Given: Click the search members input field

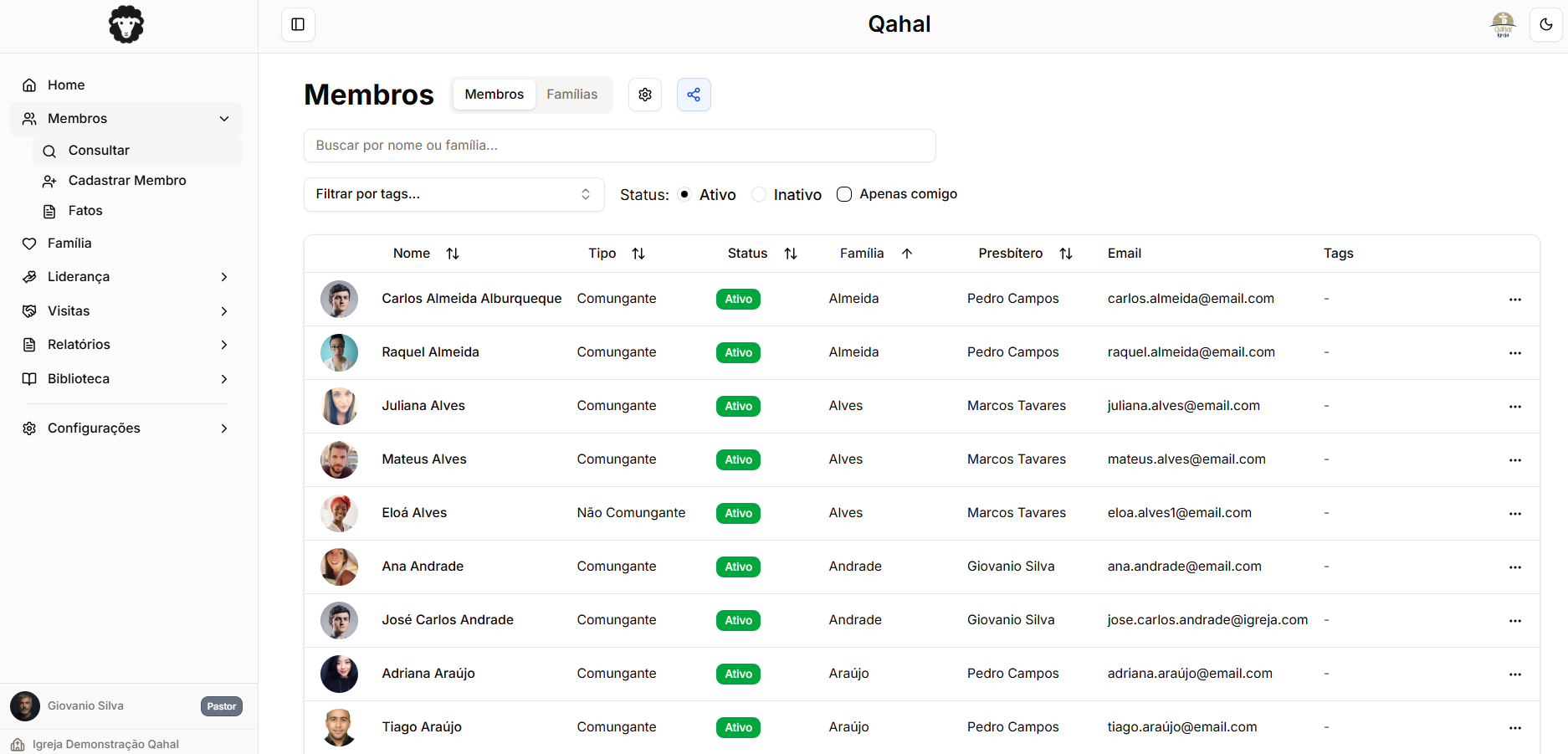Looking at the screenshot, I should coord(619,145).
